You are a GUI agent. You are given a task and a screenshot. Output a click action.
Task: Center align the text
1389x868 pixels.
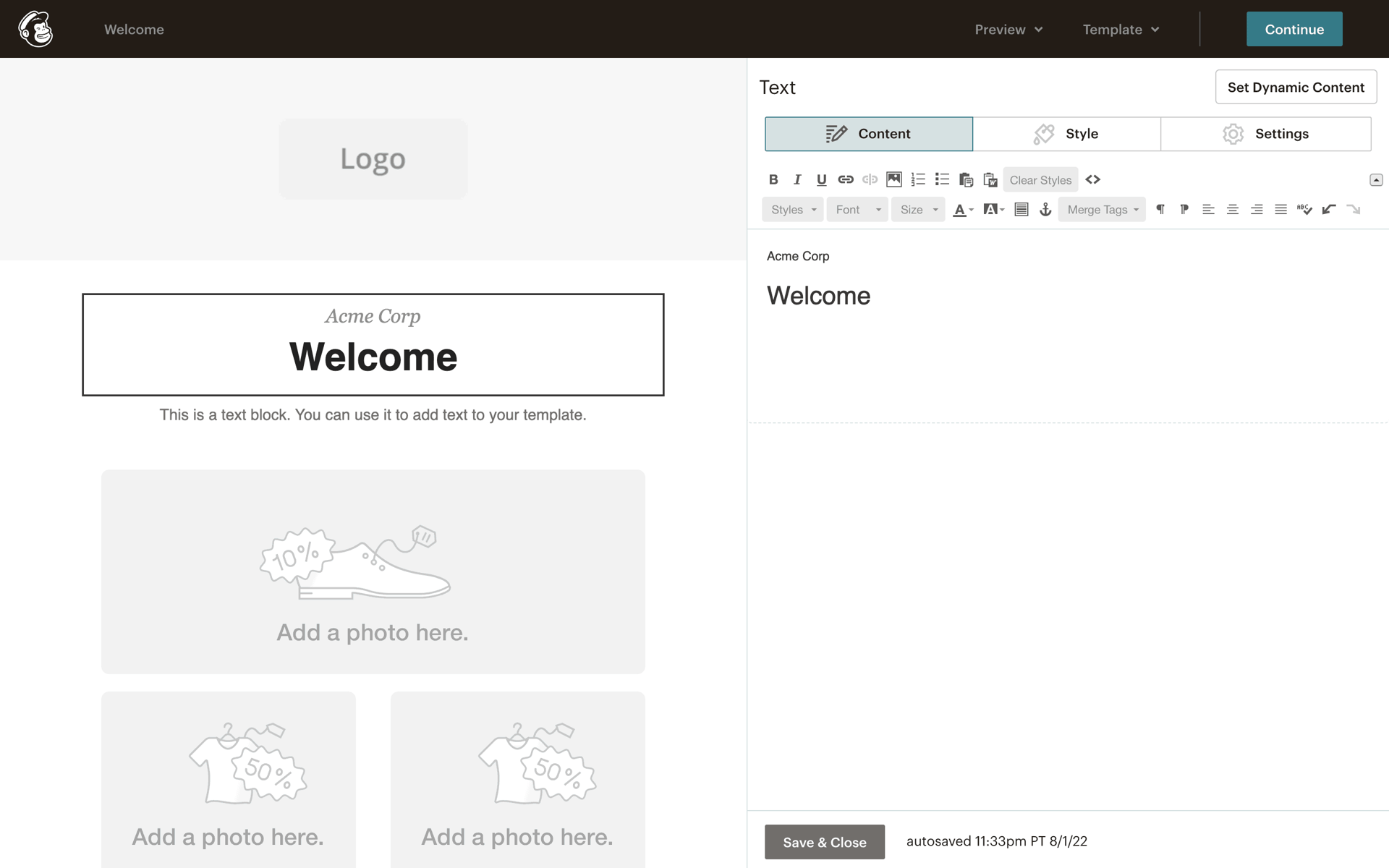[1233, 210]
